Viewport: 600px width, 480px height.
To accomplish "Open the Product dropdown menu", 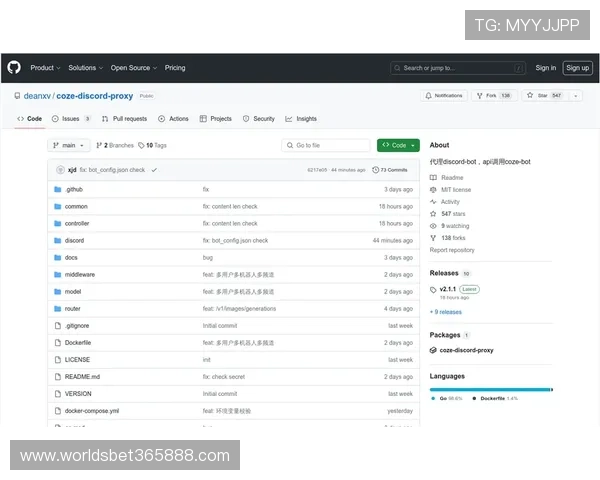I will [x=45, y=68].
